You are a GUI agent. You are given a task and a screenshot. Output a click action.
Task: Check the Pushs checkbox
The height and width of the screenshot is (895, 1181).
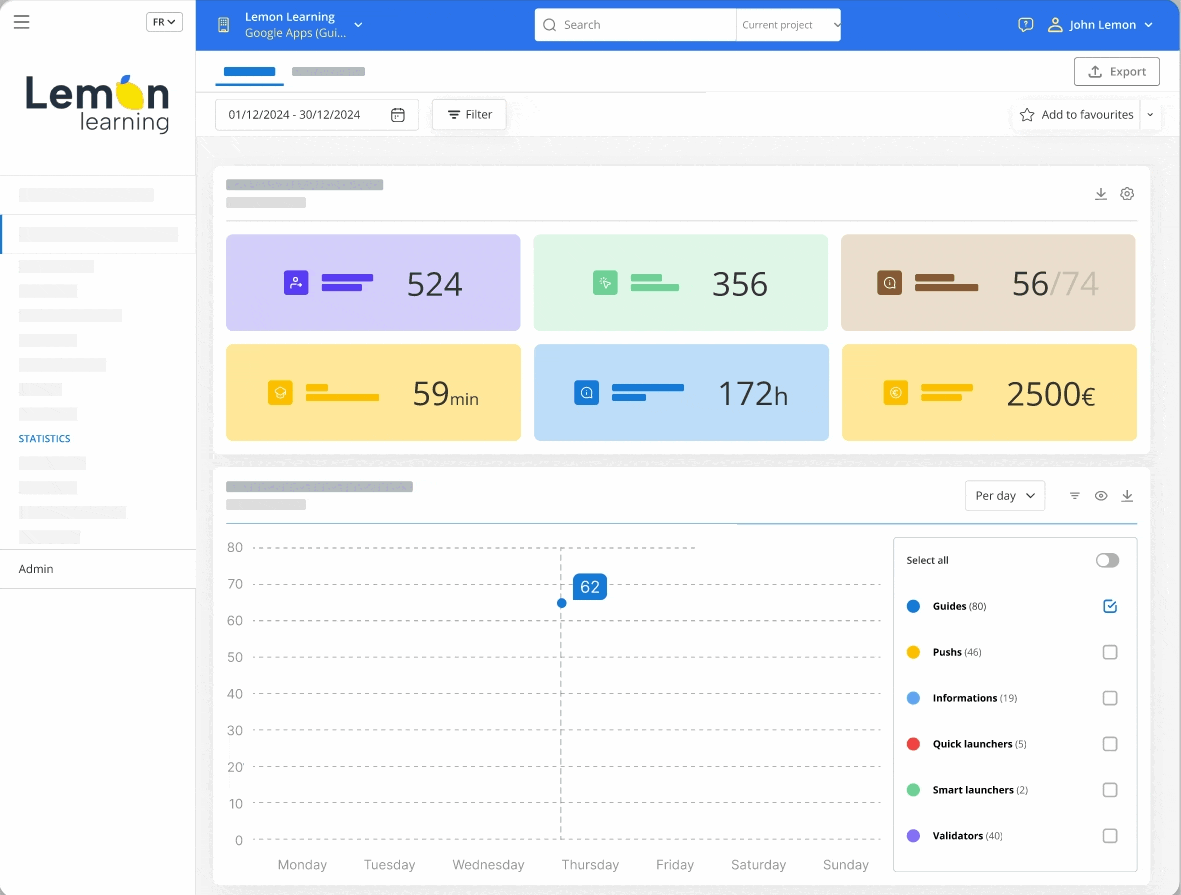pyautogui.click(x=1109, y=652)
